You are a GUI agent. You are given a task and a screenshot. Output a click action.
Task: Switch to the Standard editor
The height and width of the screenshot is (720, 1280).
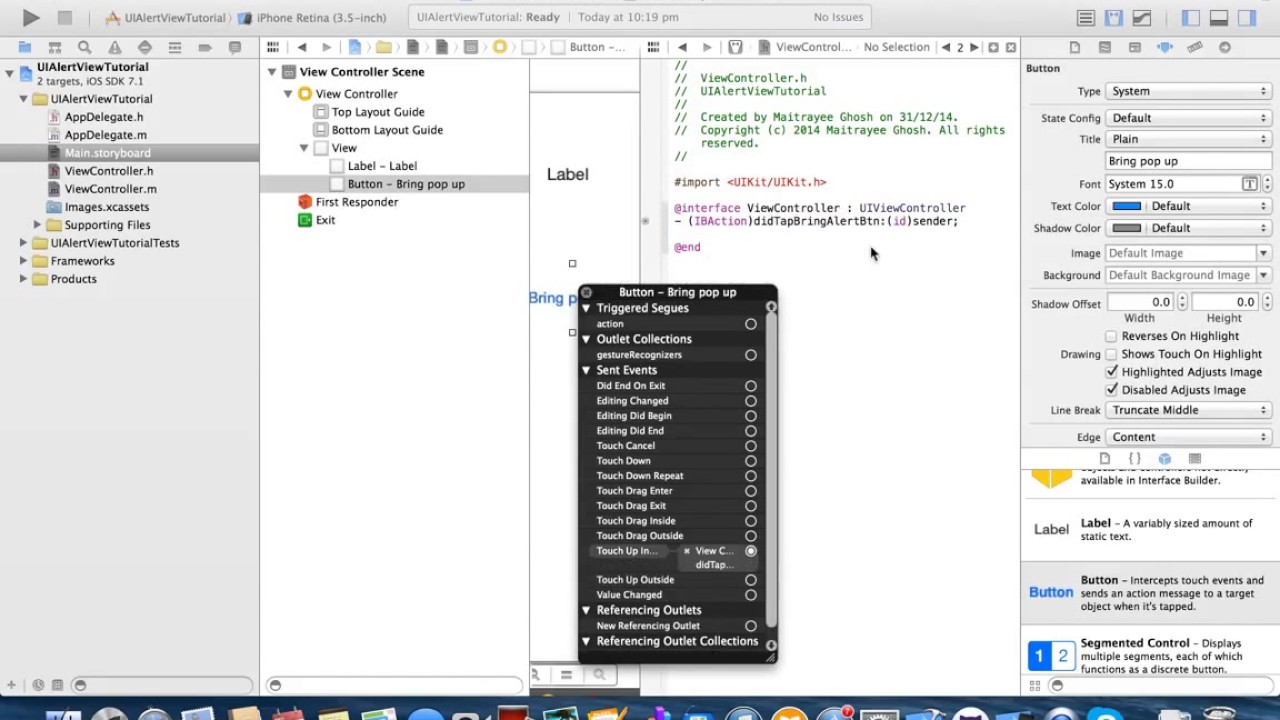1086,18
